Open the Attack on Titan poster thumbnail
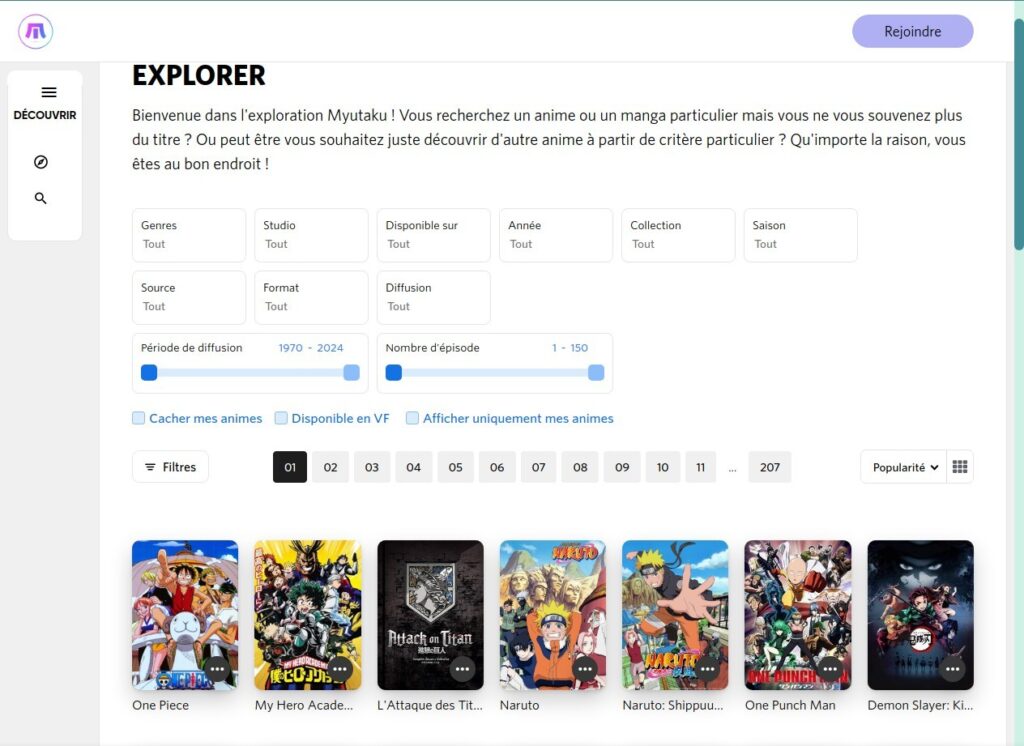Image resolution: width=1024 pixels, height=746 pixels. point(430,615)
